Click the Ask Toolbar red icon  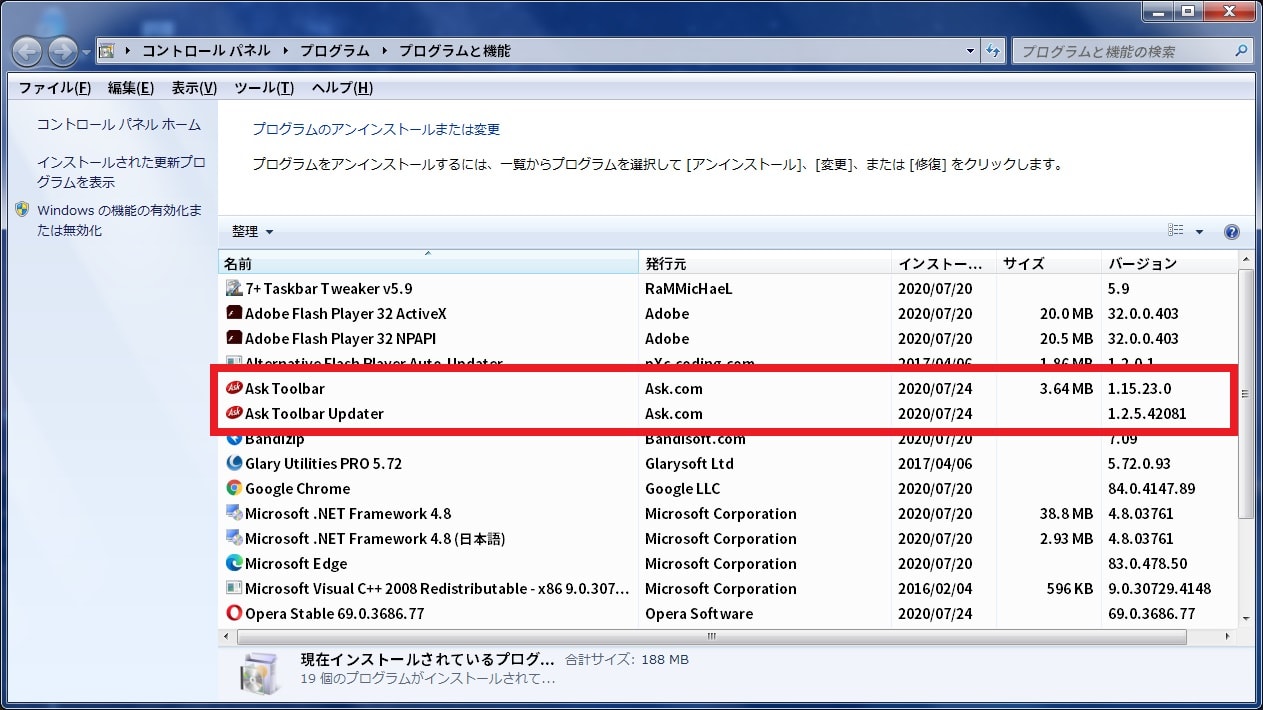click(x=234, y=388)
